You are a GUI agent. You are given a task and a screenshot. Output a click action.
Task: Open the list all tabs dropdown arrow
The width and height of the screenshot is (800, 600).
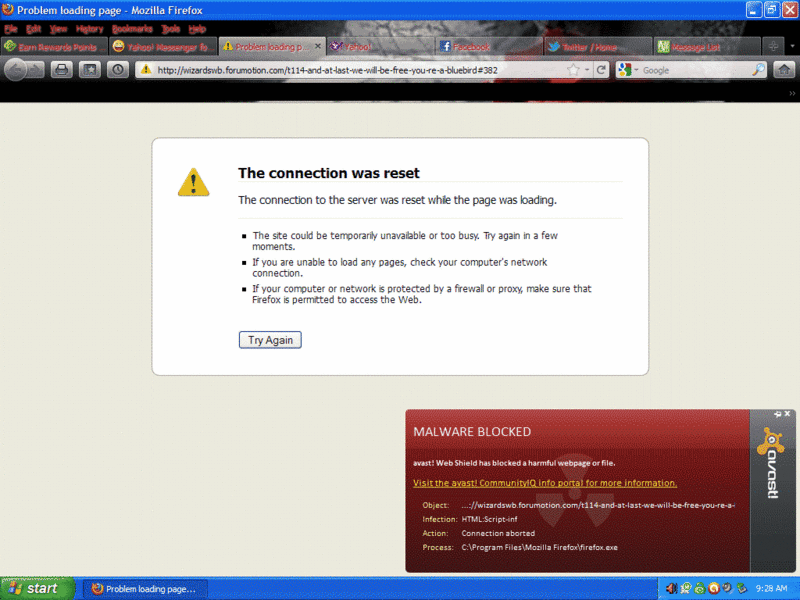coord(792,46)
